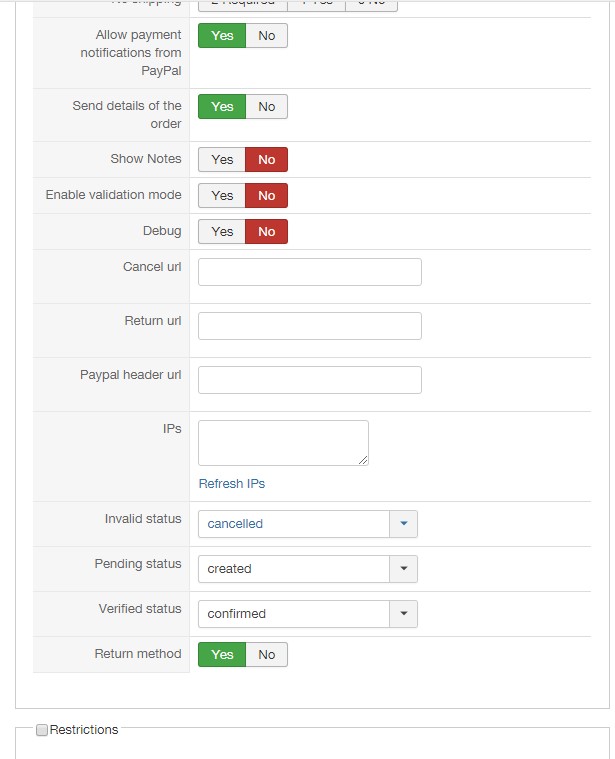Set Show Notes to No
615x759 pixels.
tap(267, 160)
